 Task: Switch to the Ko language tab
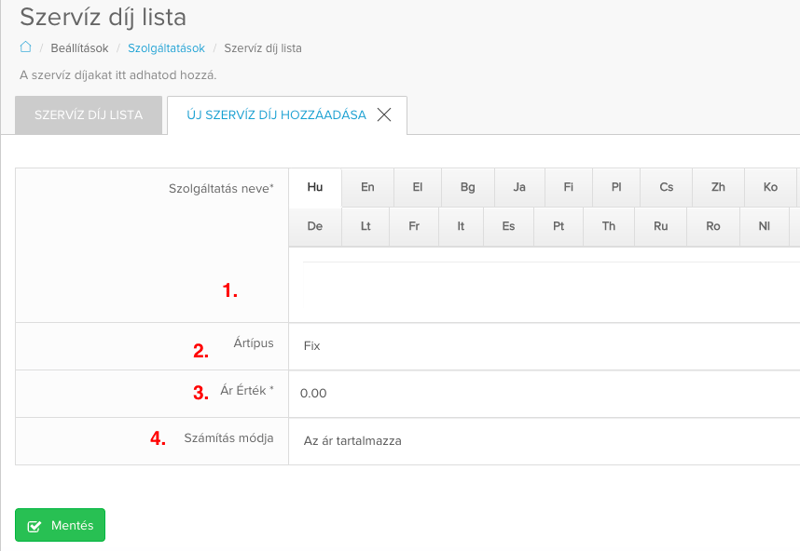click(x=770, y=187)
